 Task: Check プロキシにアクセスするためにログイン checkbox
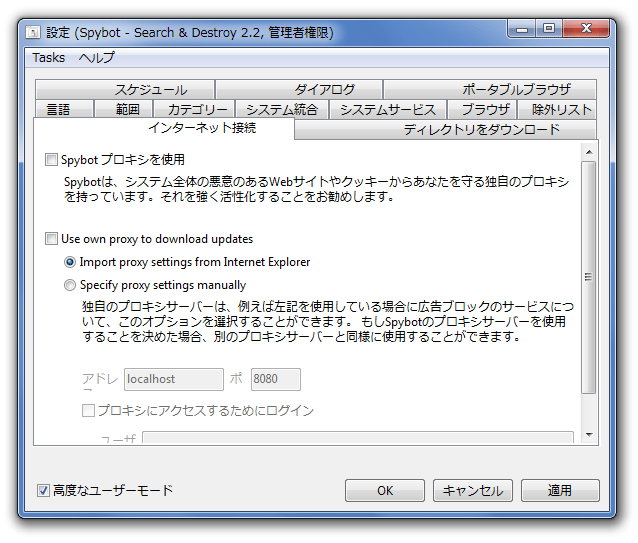pyautogui.click(x=88, y=410)
